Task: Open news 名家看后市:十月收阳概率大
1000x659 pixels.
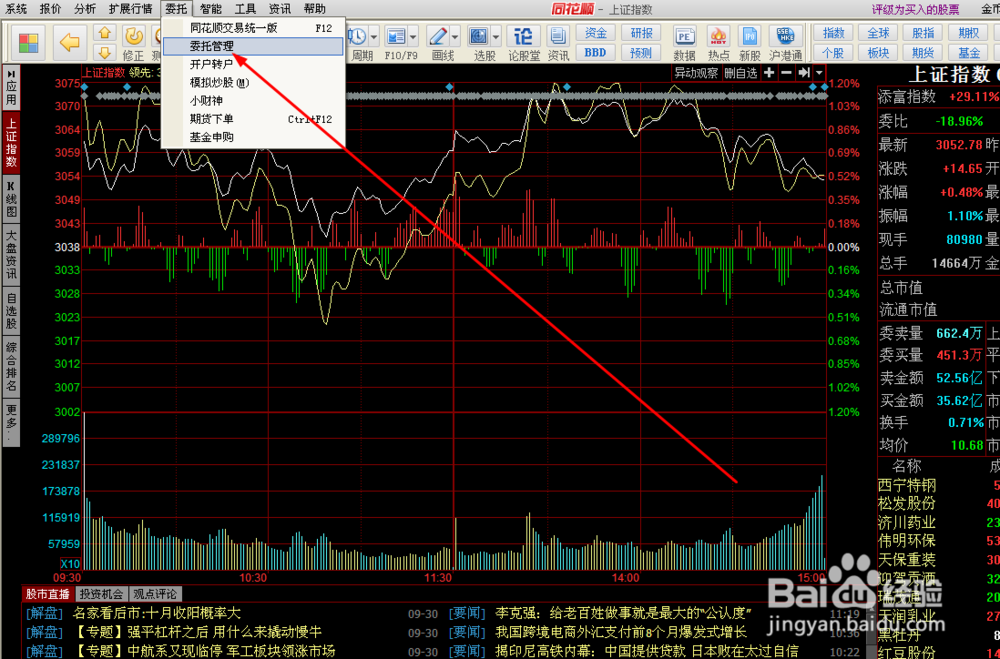Action: click(x=157, y=614)
